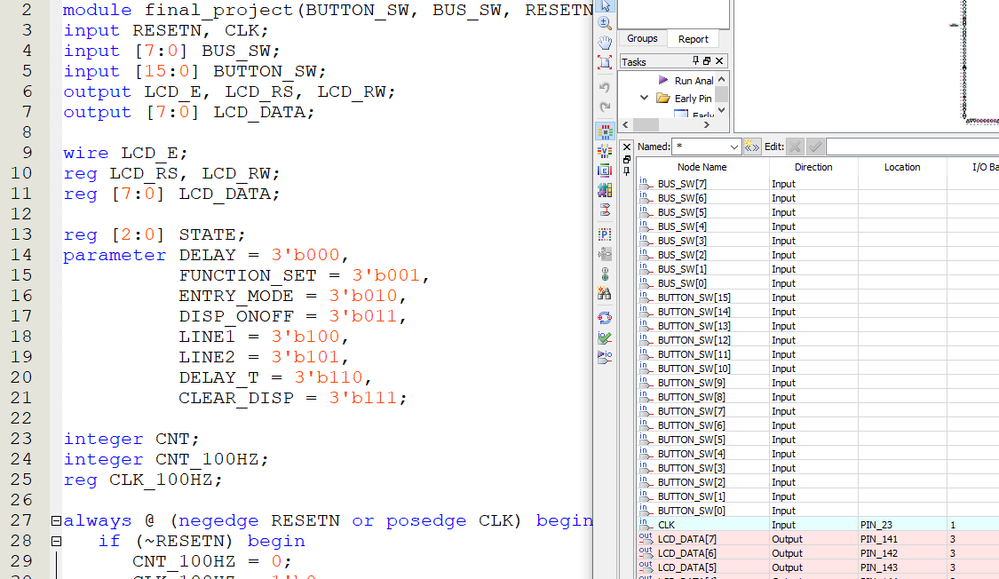Toggle the chip package top view icon

point(605,131)
